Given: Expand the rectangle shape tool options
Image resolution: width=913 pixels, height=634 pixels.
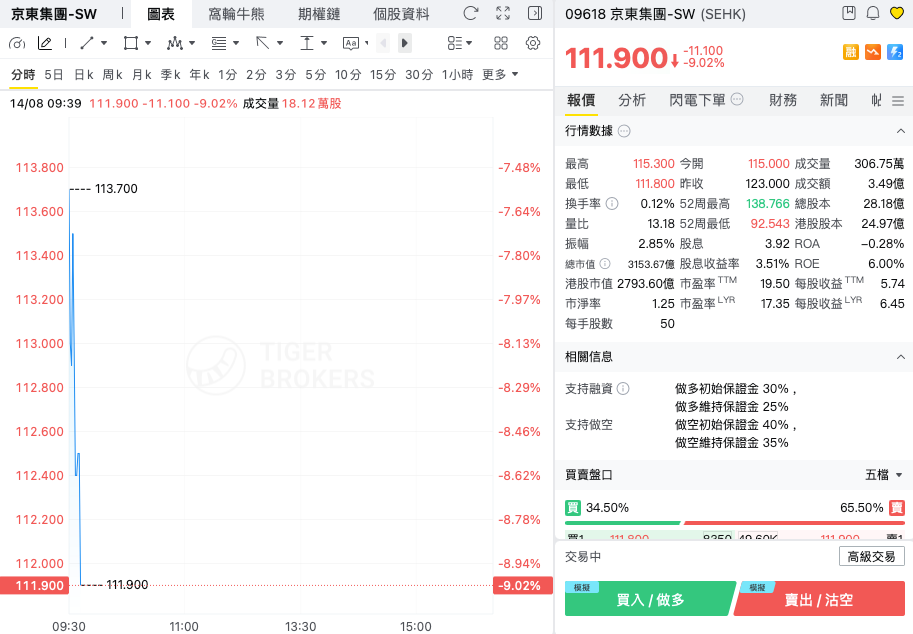Looking at the screenshot, I should (x=148, y=43).
